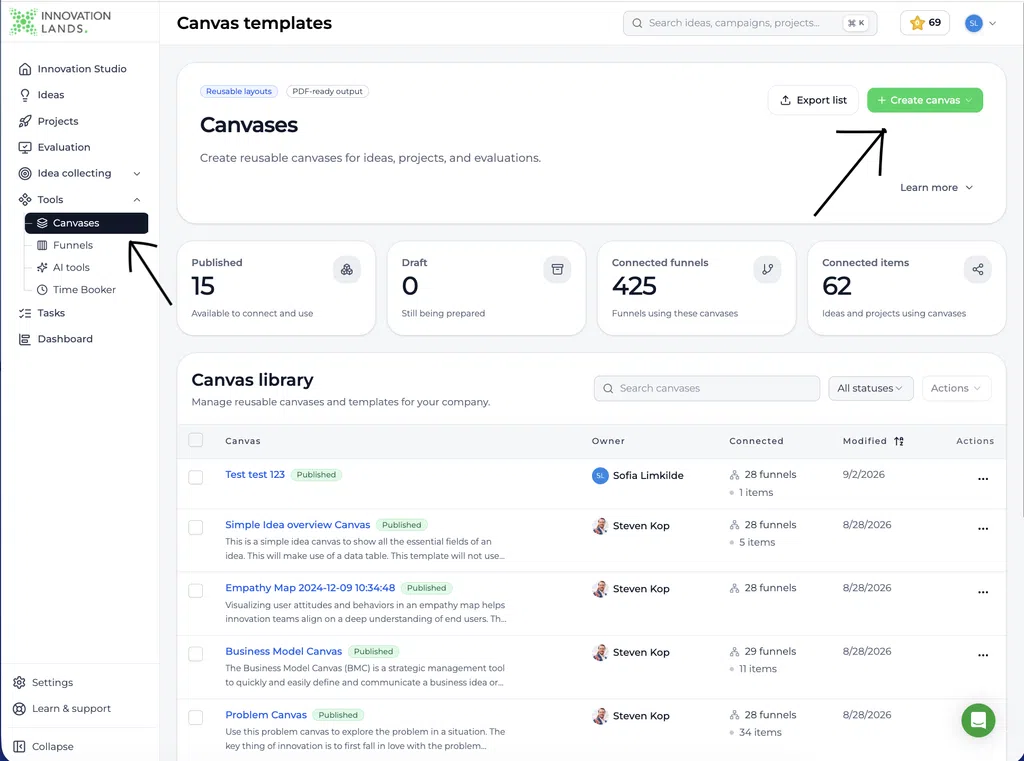Click the PDF-ready output tag
The width and height of the screenshot is (1024, 761).
pyautogui.click(x=327, y=91)
